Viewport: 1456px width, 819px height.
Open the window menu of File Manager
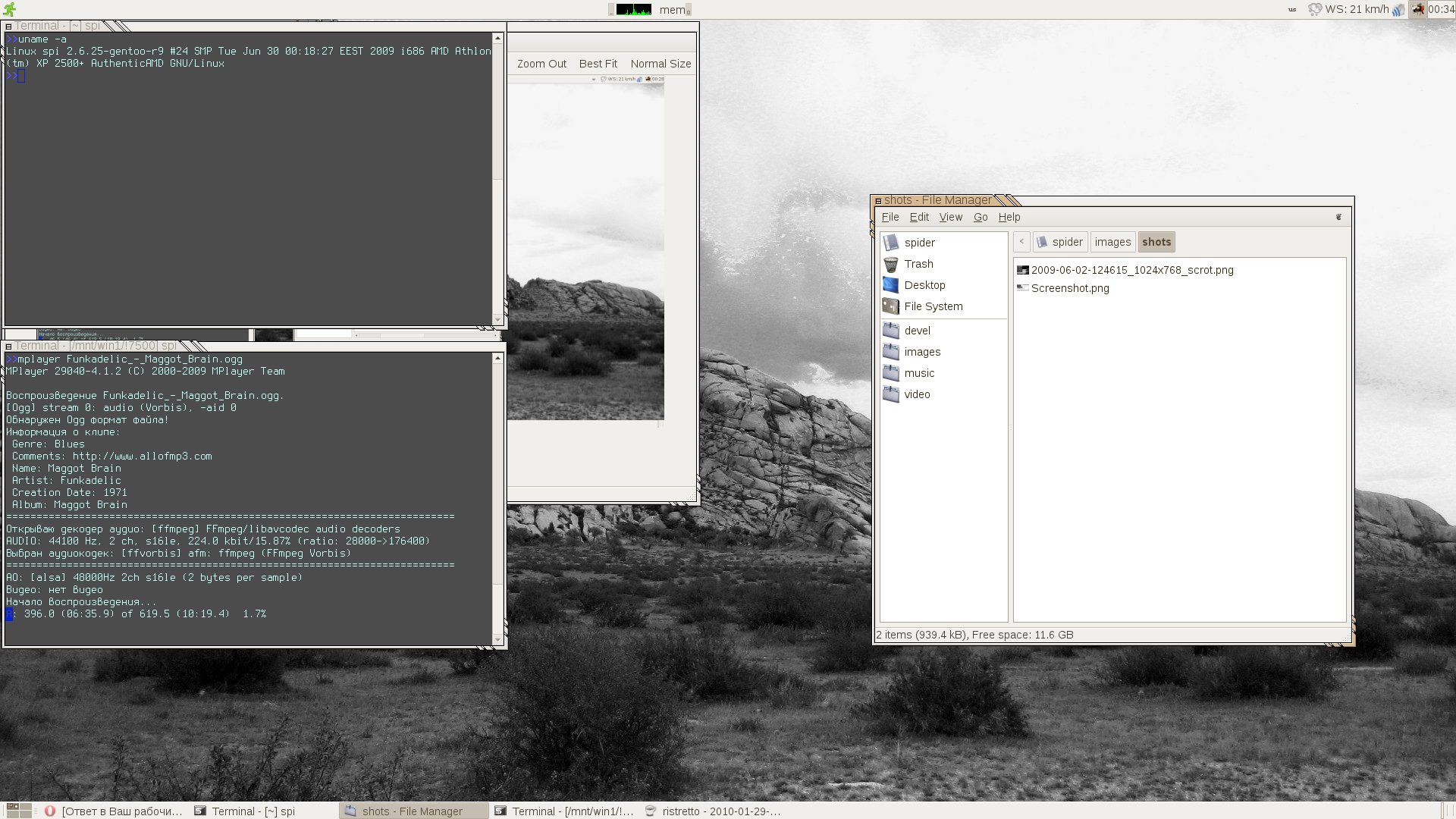(x=878, y=201)
